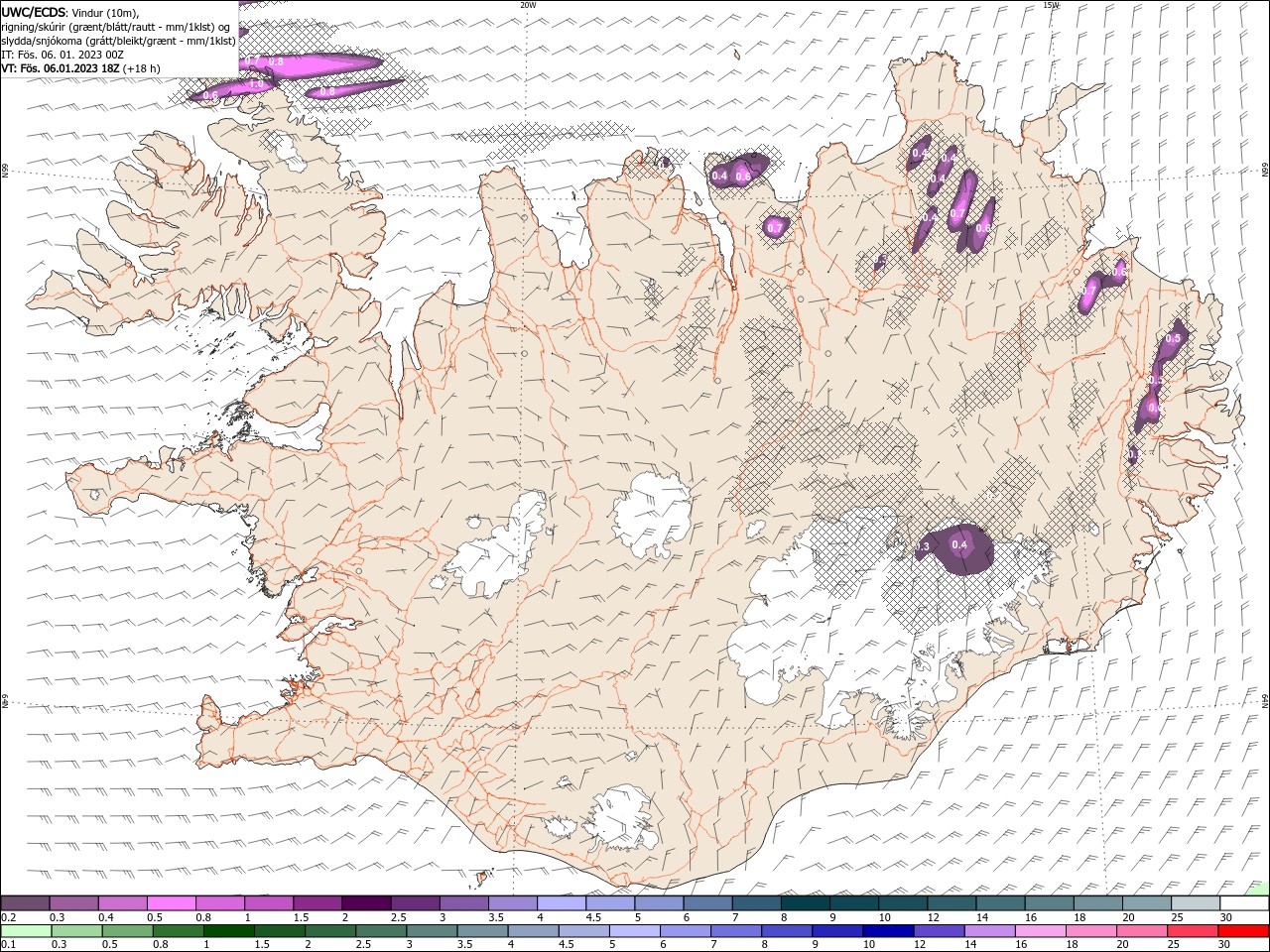This screenshot has width=1270, height=952.
Task: Click the upper legend grey-purple swatch starting at 0.2
Action: [26, 903]
